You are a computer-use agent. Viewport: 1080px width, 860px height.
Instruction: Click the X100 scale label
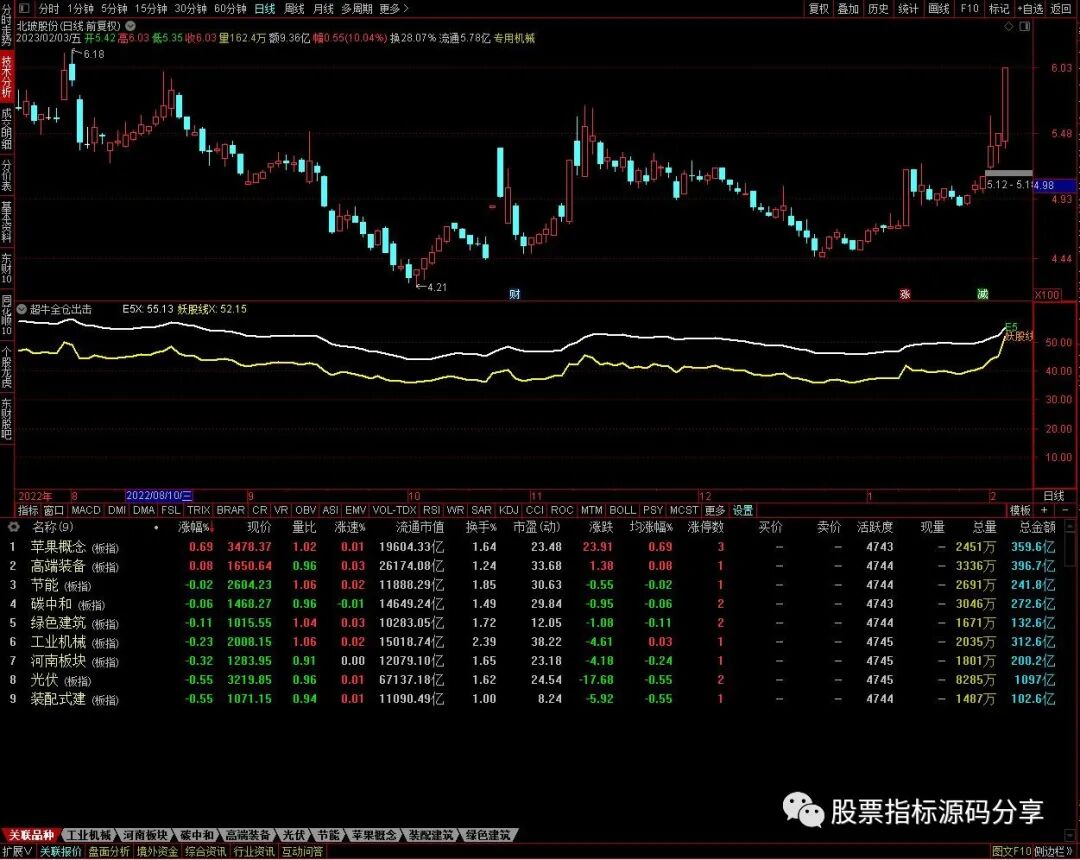click(1047, 295)
